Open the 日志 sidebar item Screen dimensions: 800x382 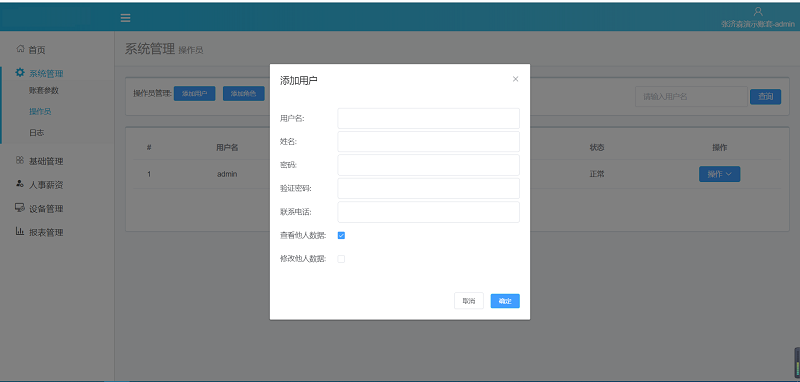[x=37, y=133]
